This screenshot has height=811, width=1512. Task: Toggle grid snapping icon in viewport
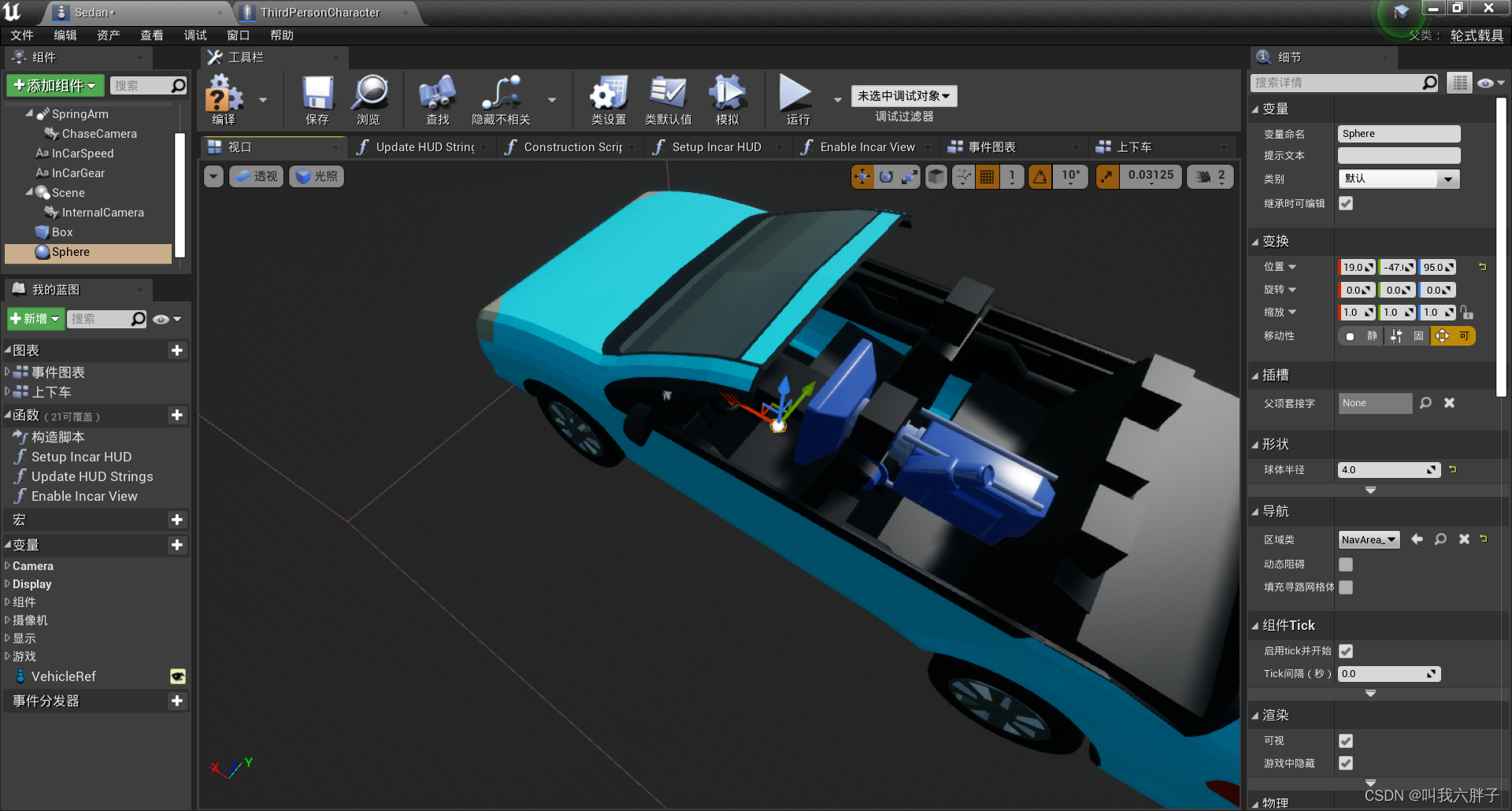click(988, 176)
